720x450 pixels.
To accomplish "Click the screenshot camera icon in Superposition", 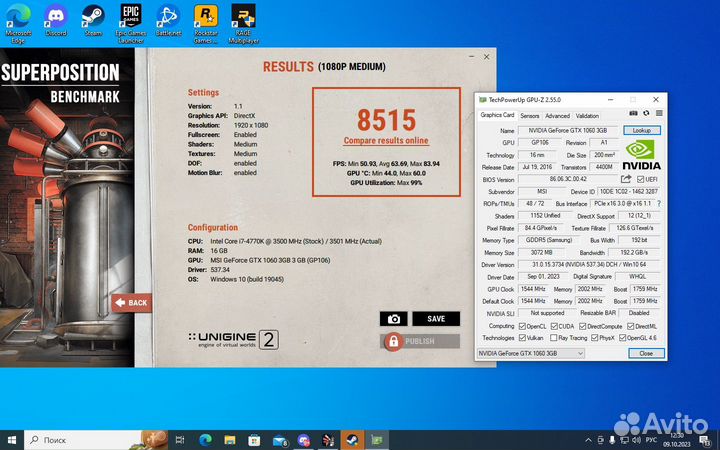I will (x=394, y=319).
